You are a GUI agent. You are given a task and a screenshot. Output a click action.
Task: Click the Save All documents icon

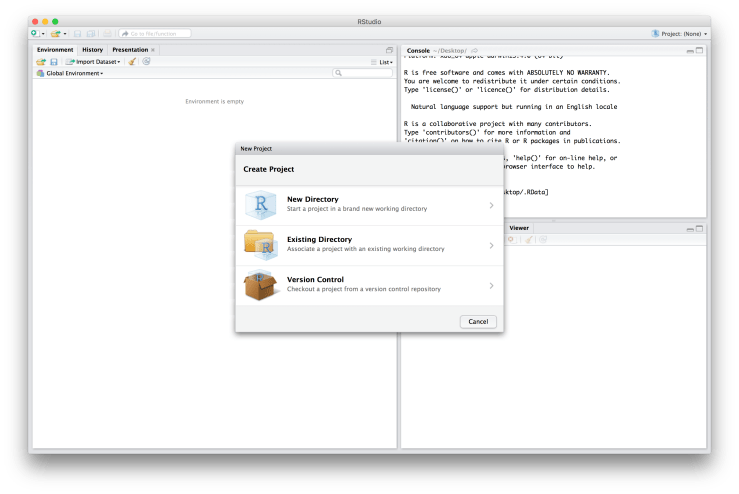pos(91,33)
